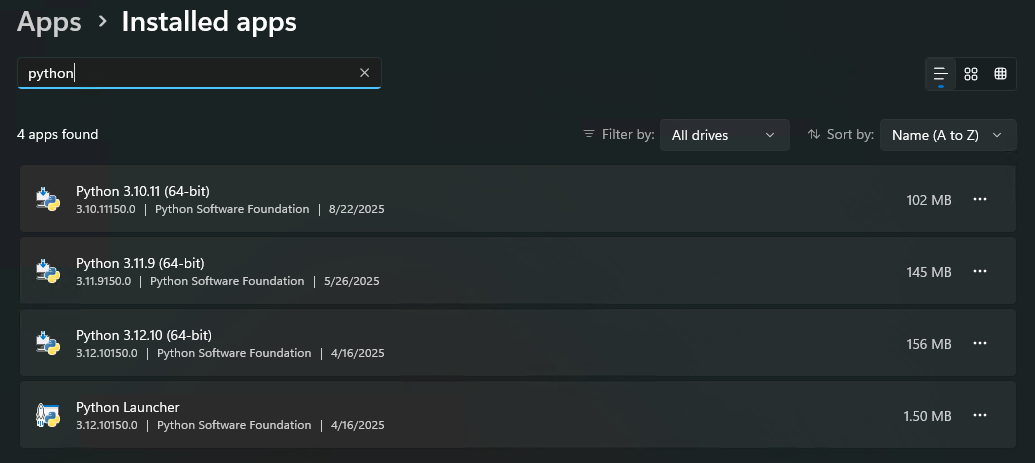Select the Python 3.10.11 (64-bit) entry

(518, 199)
